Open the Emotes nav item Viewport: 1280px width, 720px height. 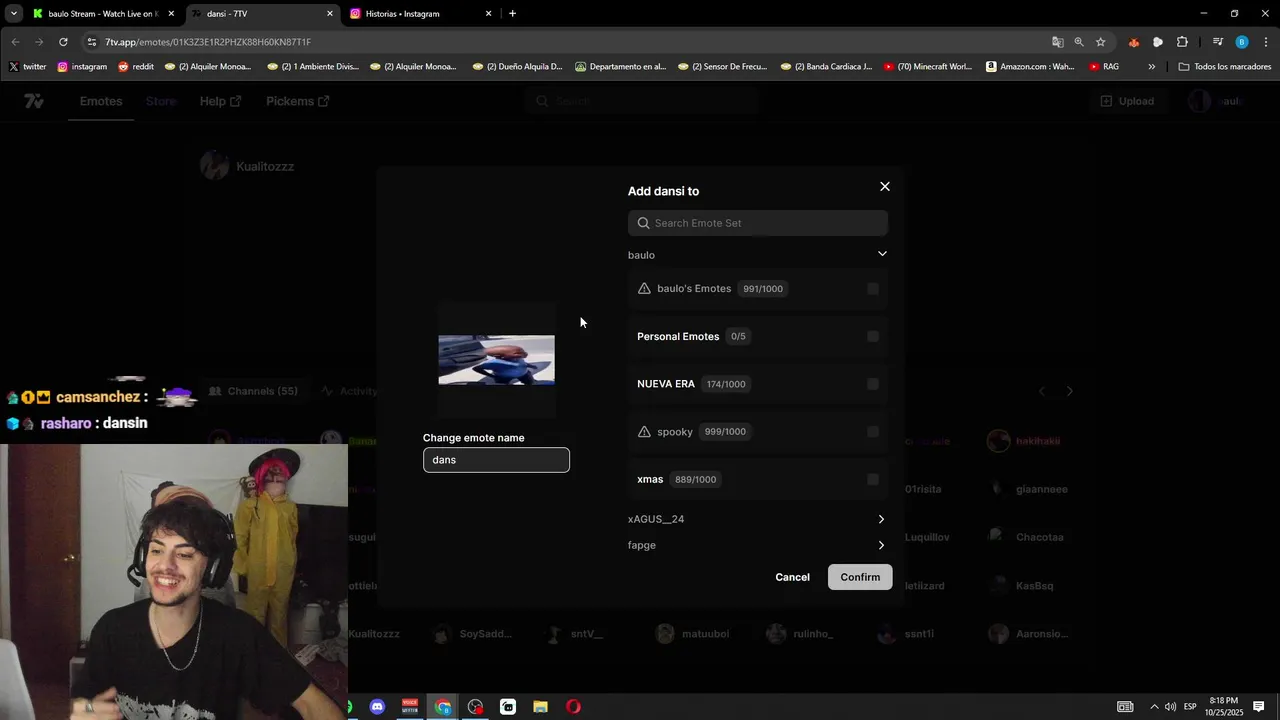point(101,101)
